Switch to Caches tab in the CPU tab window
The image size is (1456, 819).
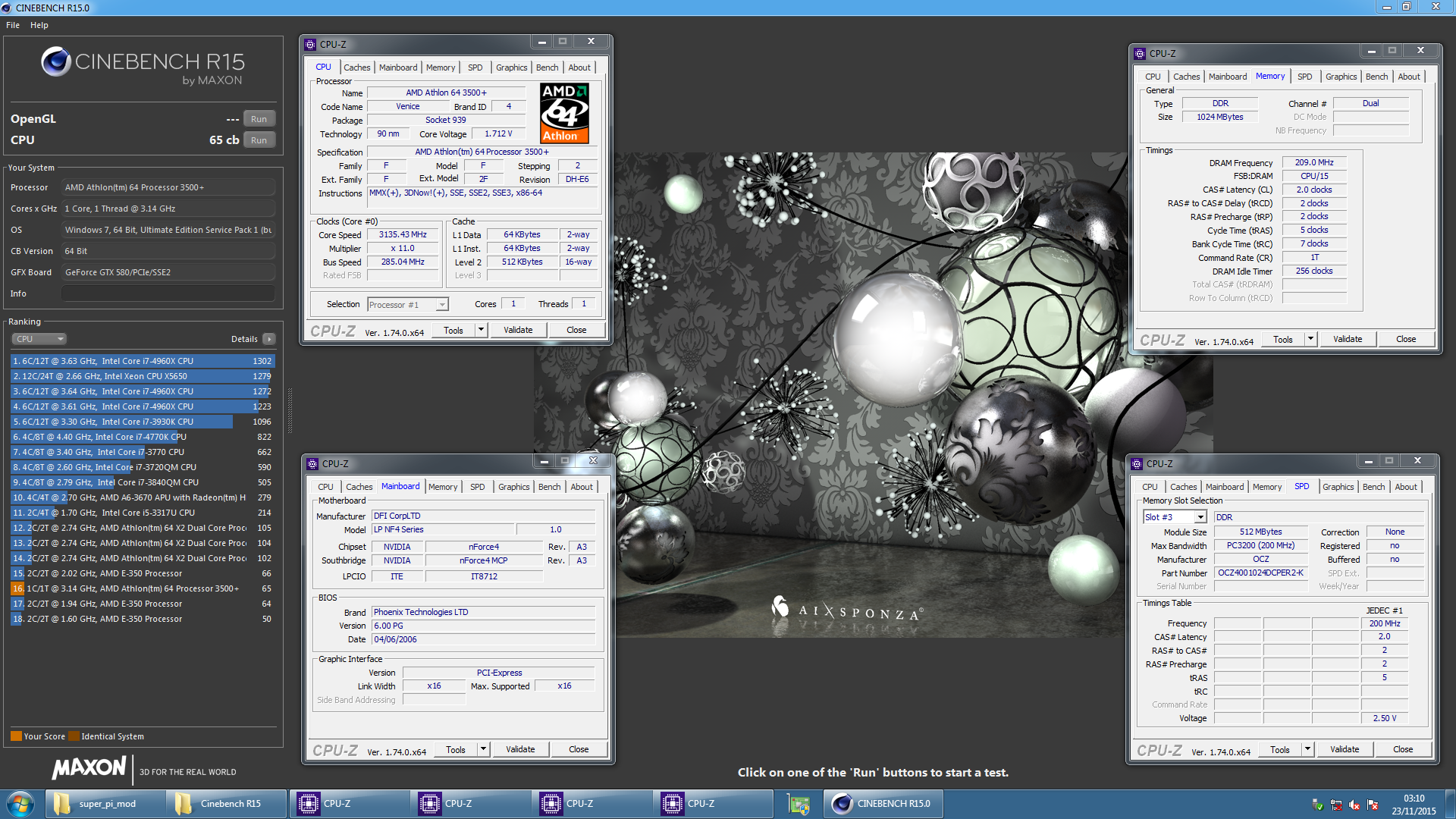click(x=356, y=67)
